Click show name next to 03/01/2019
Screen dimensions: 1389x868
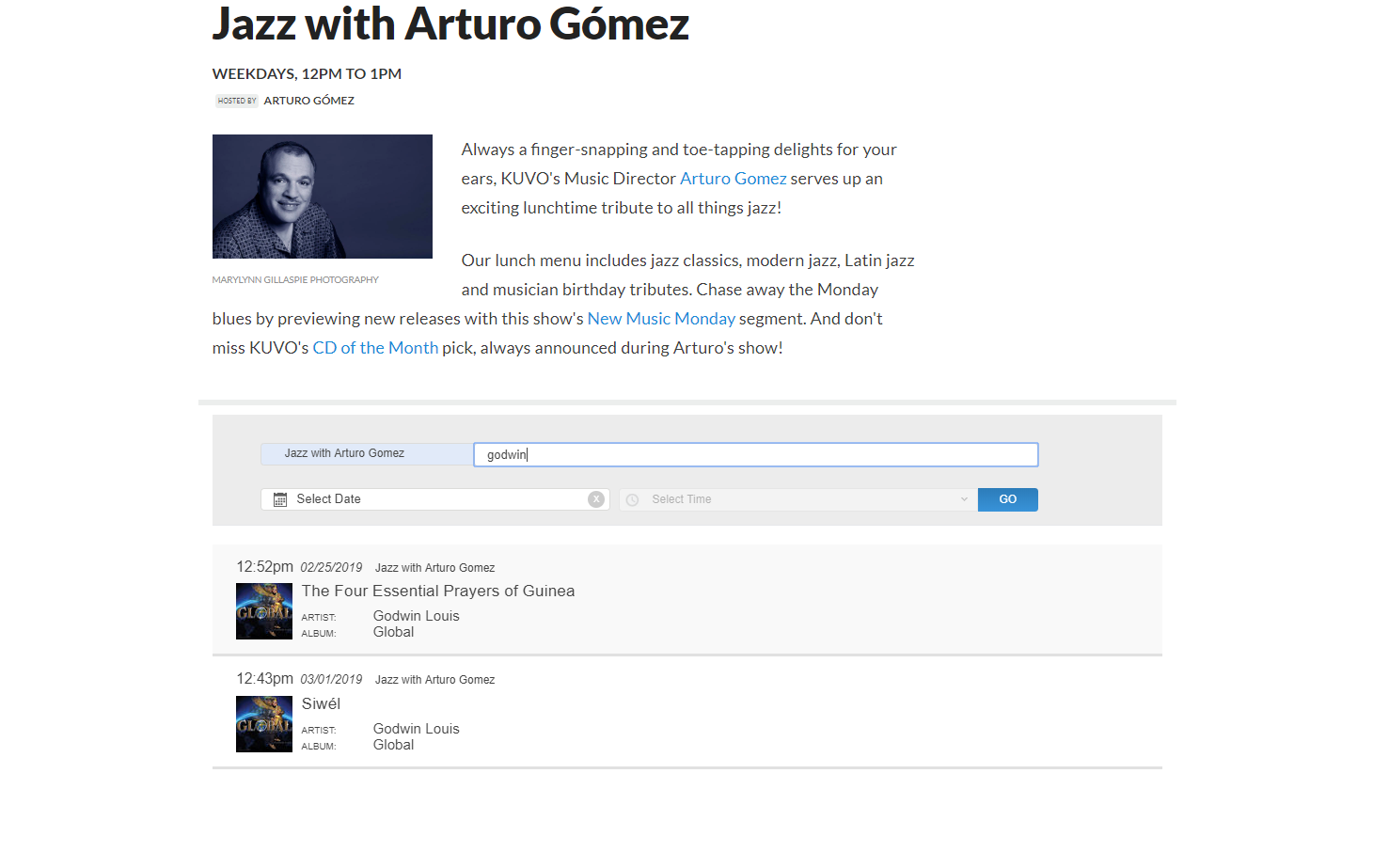pos(434,680)
